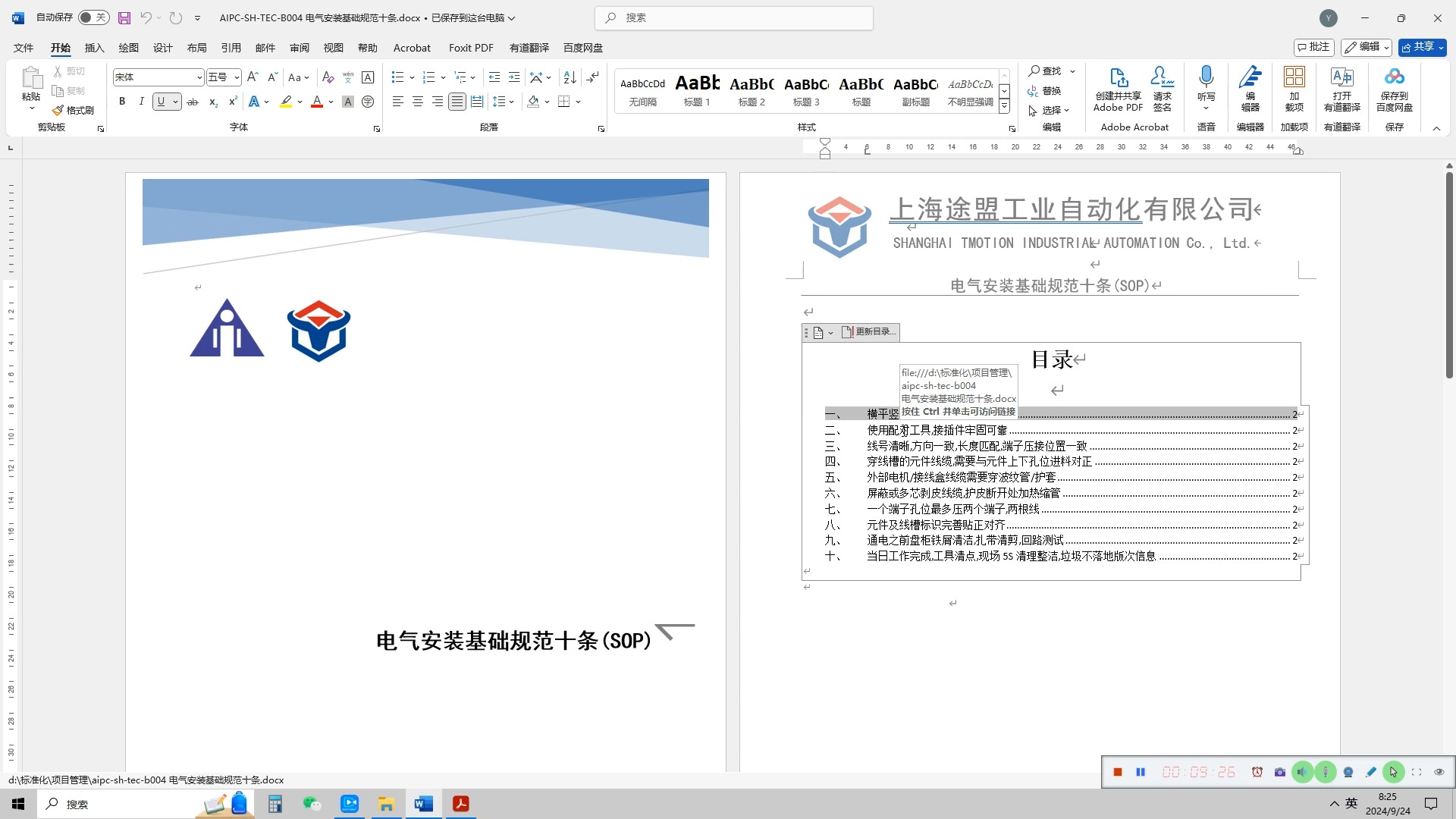Open Adobe Acrobat from the taskbar
Screen dimensions: 1456x819
(x=460, y=804)
